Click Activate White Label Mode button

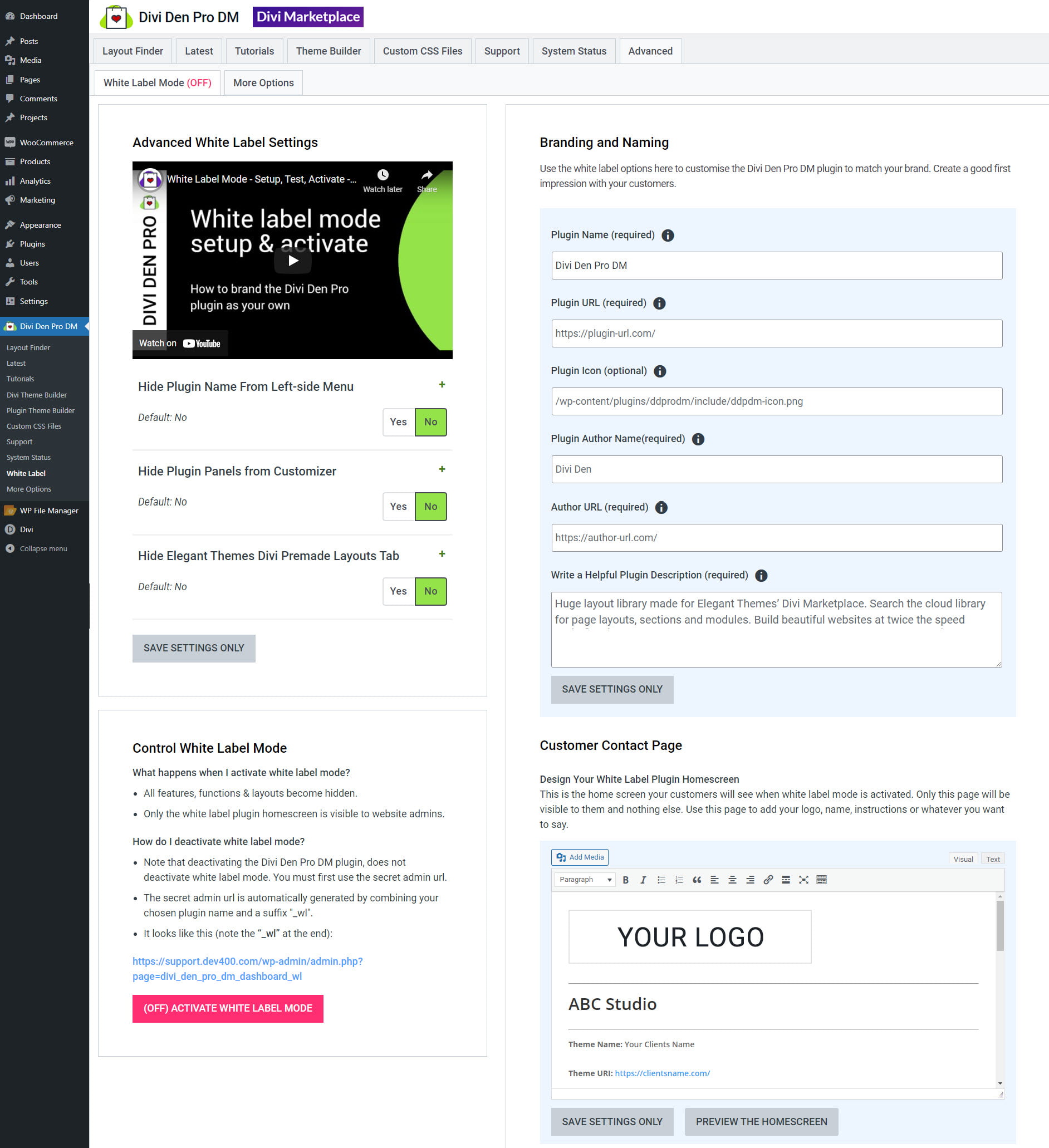(228, 1008)
